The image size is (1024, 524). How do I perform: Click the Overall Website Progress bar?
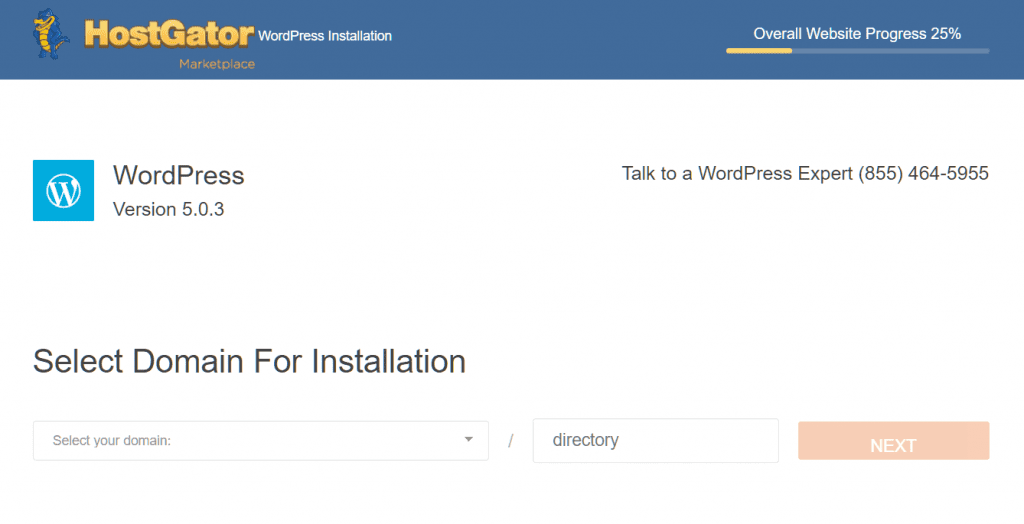click(x=857, y=51)
